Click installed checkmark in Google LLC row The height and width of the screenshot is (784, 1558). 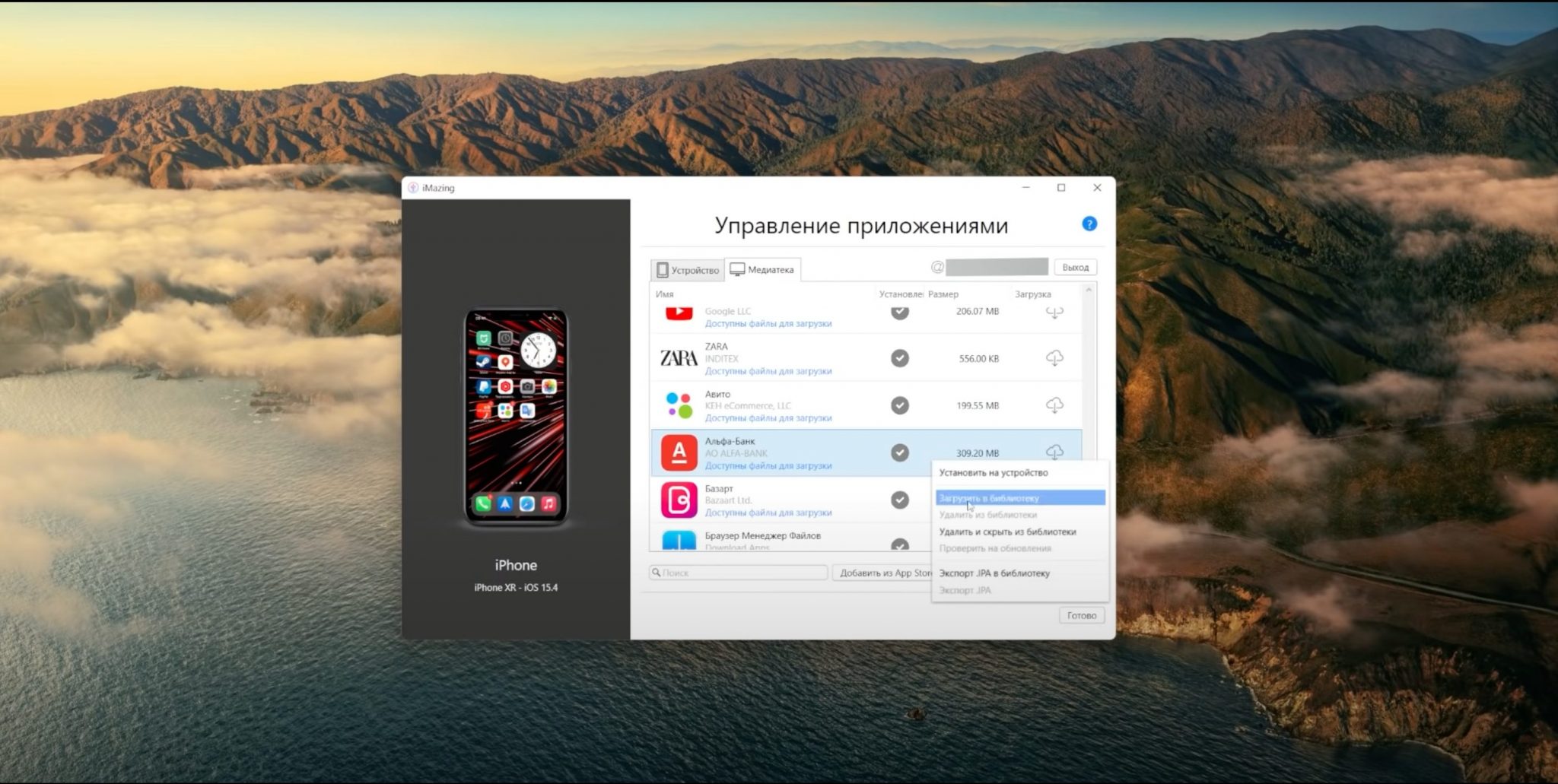click(x=900, y=312)
